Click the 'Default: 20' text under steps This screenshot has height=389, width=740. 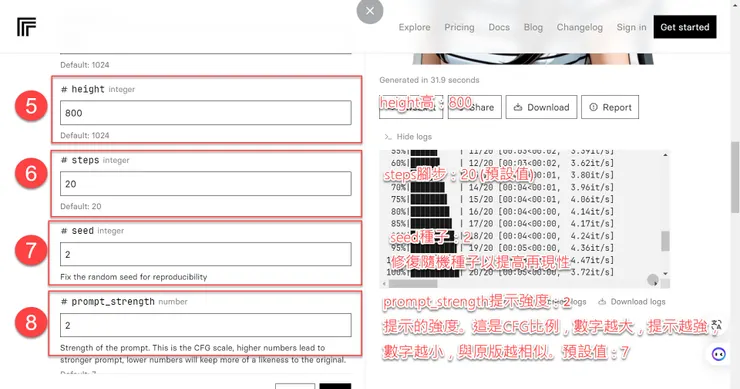(x=81, y=206)
